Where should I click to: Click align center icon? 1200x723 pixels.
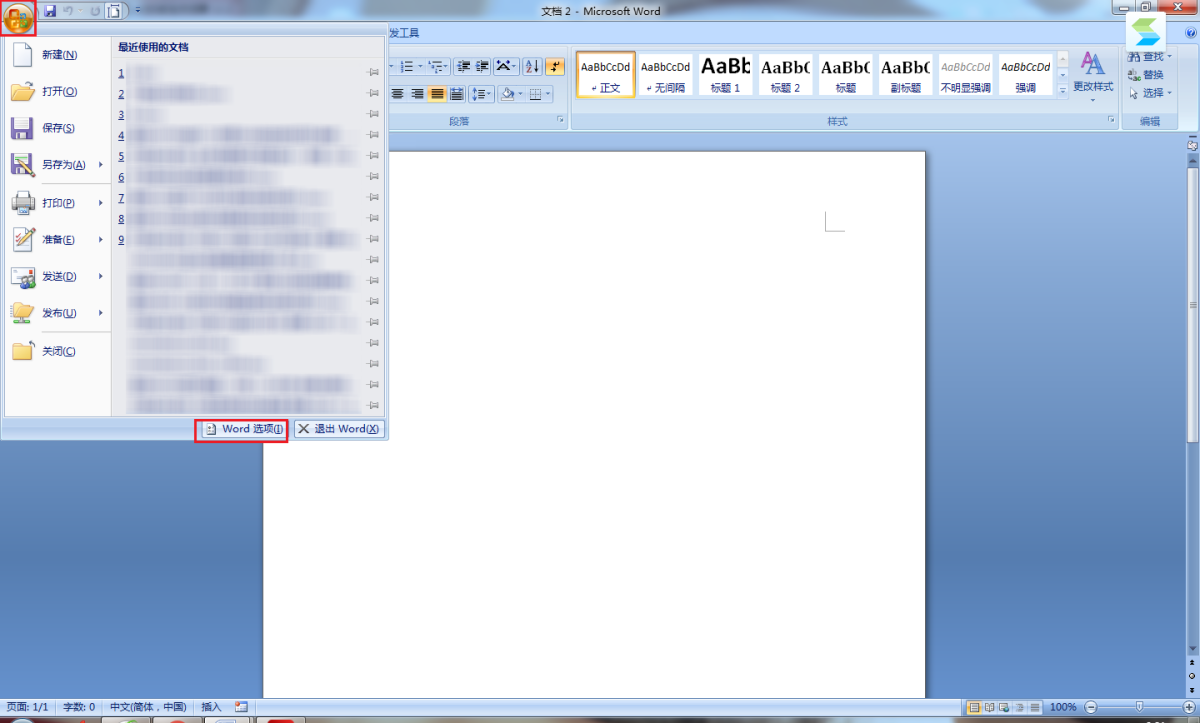tap(398, 94)
